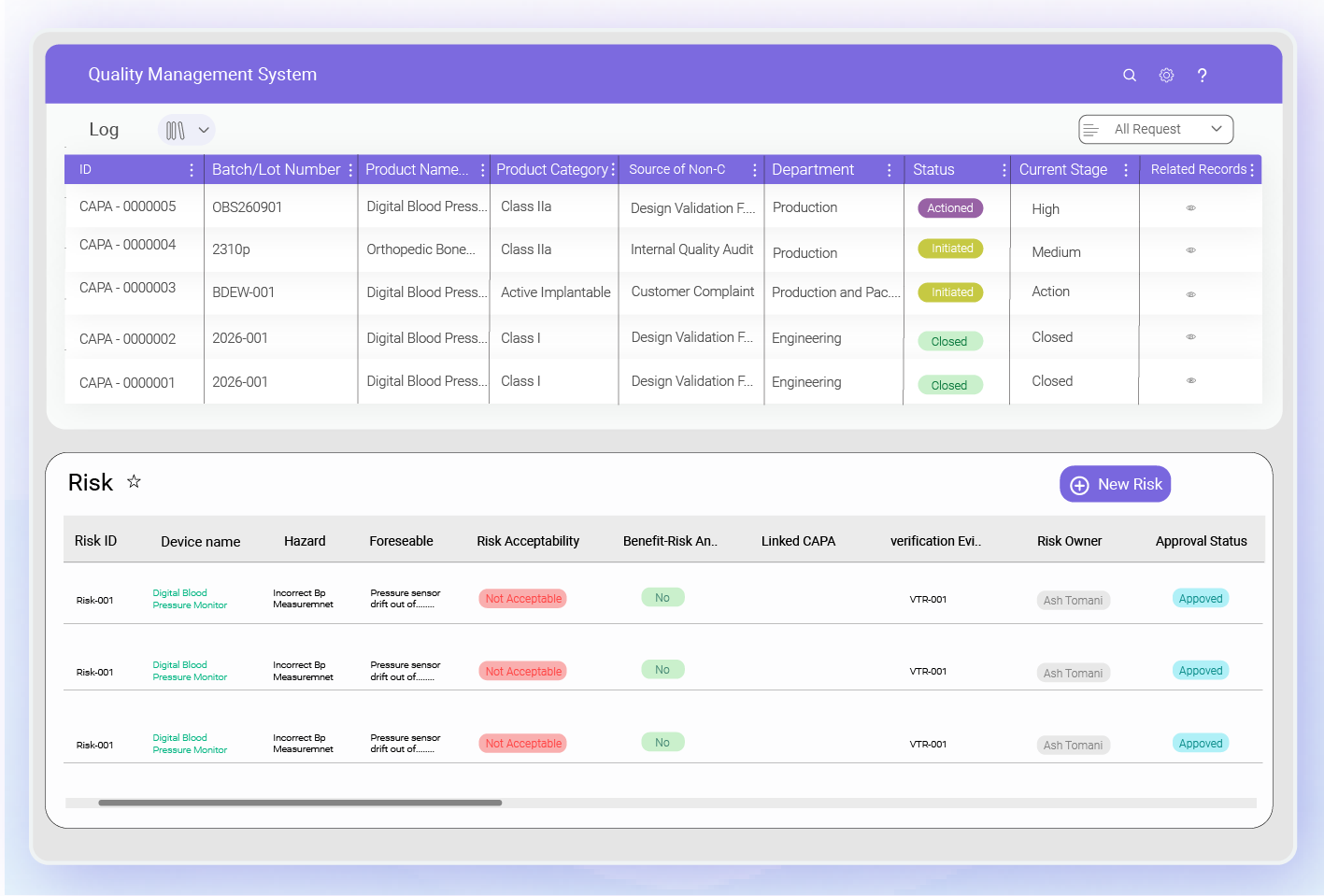Sort by Risk Owner column header
The width and height of the screenshot is (1324, 896).
[x=1070, y=541]
